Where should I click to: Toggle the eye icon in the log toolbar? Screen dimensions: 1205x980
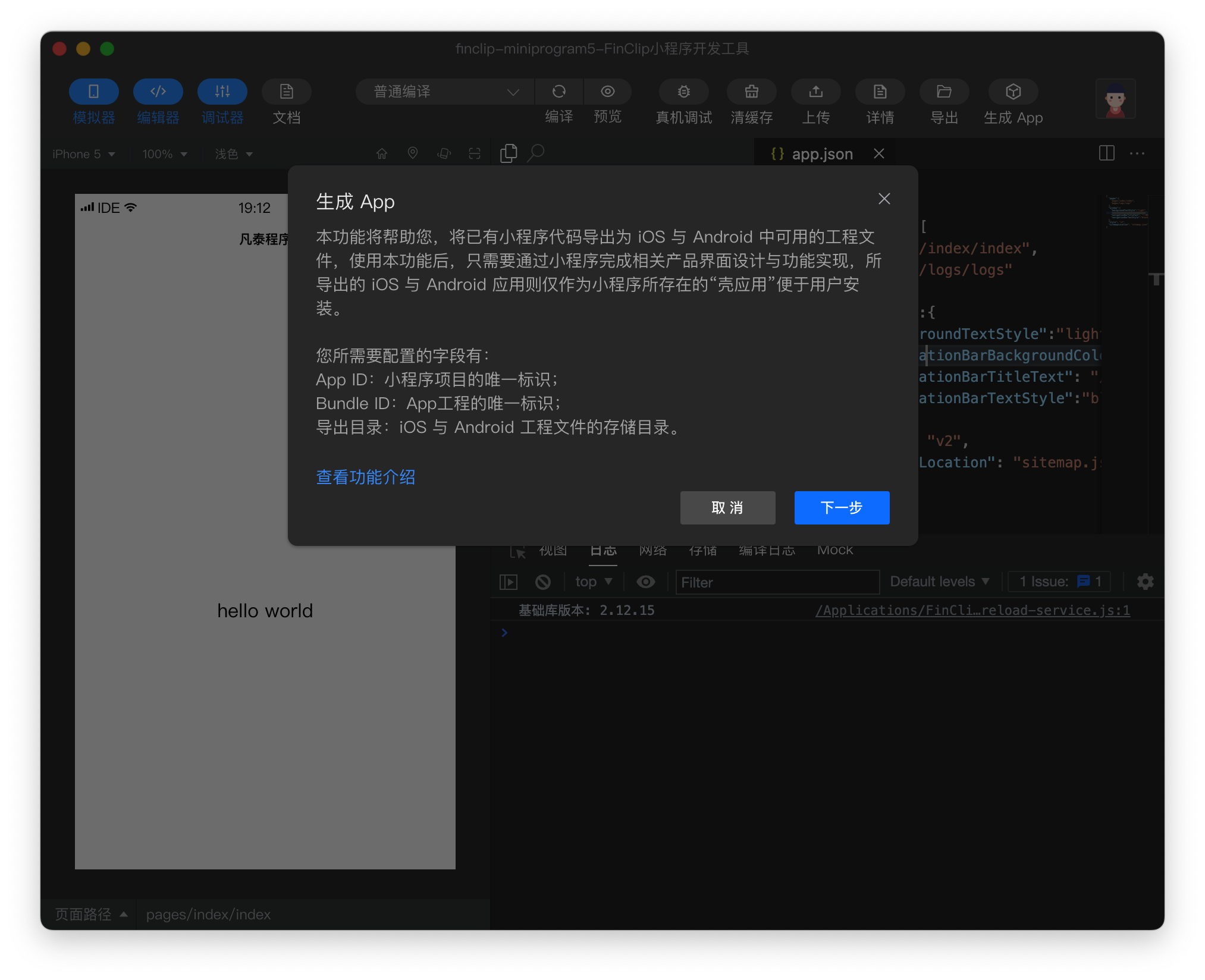click(646, 582)
